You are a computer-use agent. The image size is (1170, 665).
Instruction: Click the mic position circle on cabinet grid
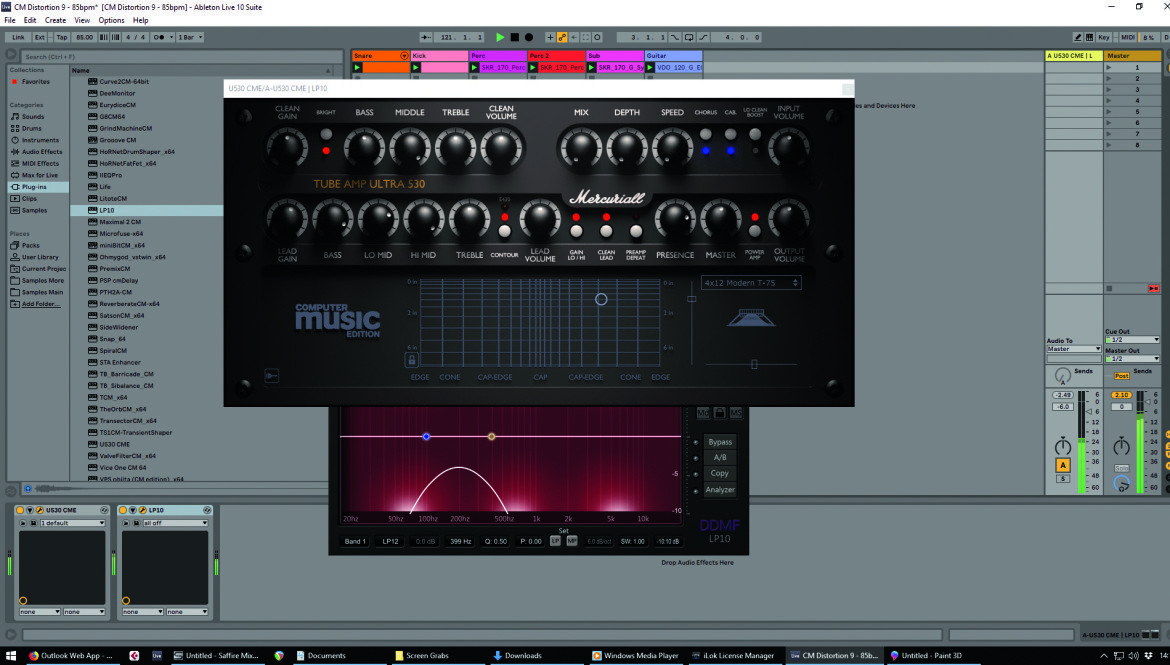click(601, 299)
